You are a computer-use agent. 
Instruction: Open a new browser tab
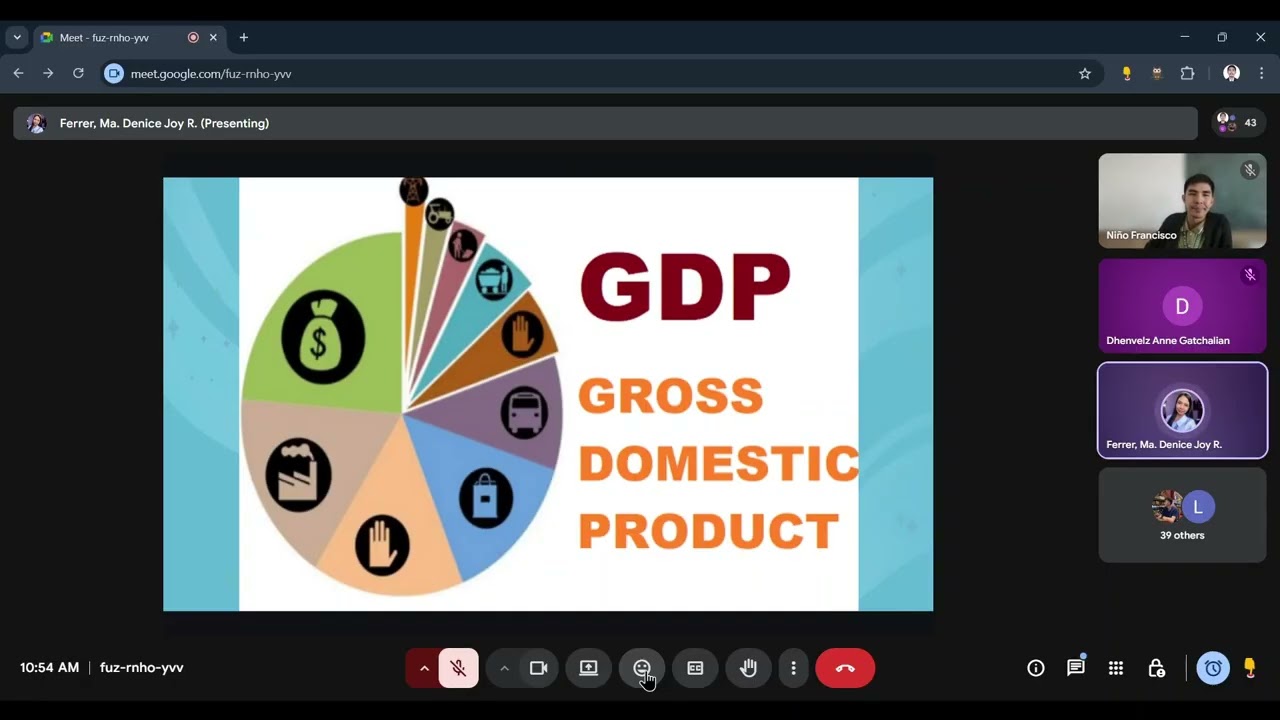click(x=243, y=37)
